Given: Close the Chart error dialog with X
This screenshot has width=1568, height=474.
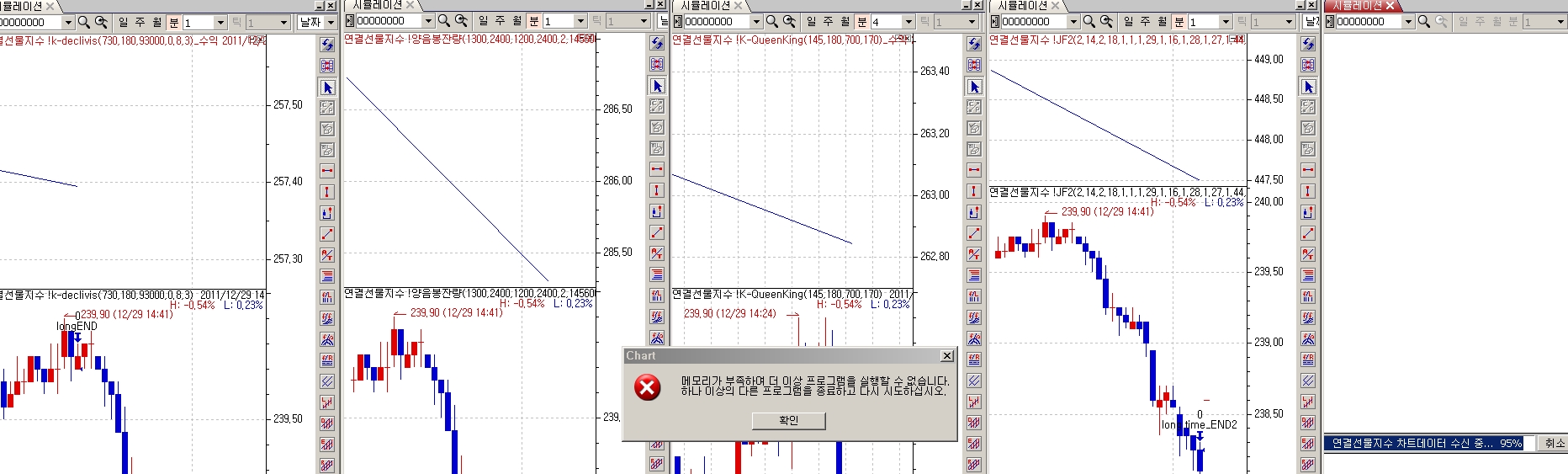Looking at the screenshot, I should click(946, 356).
